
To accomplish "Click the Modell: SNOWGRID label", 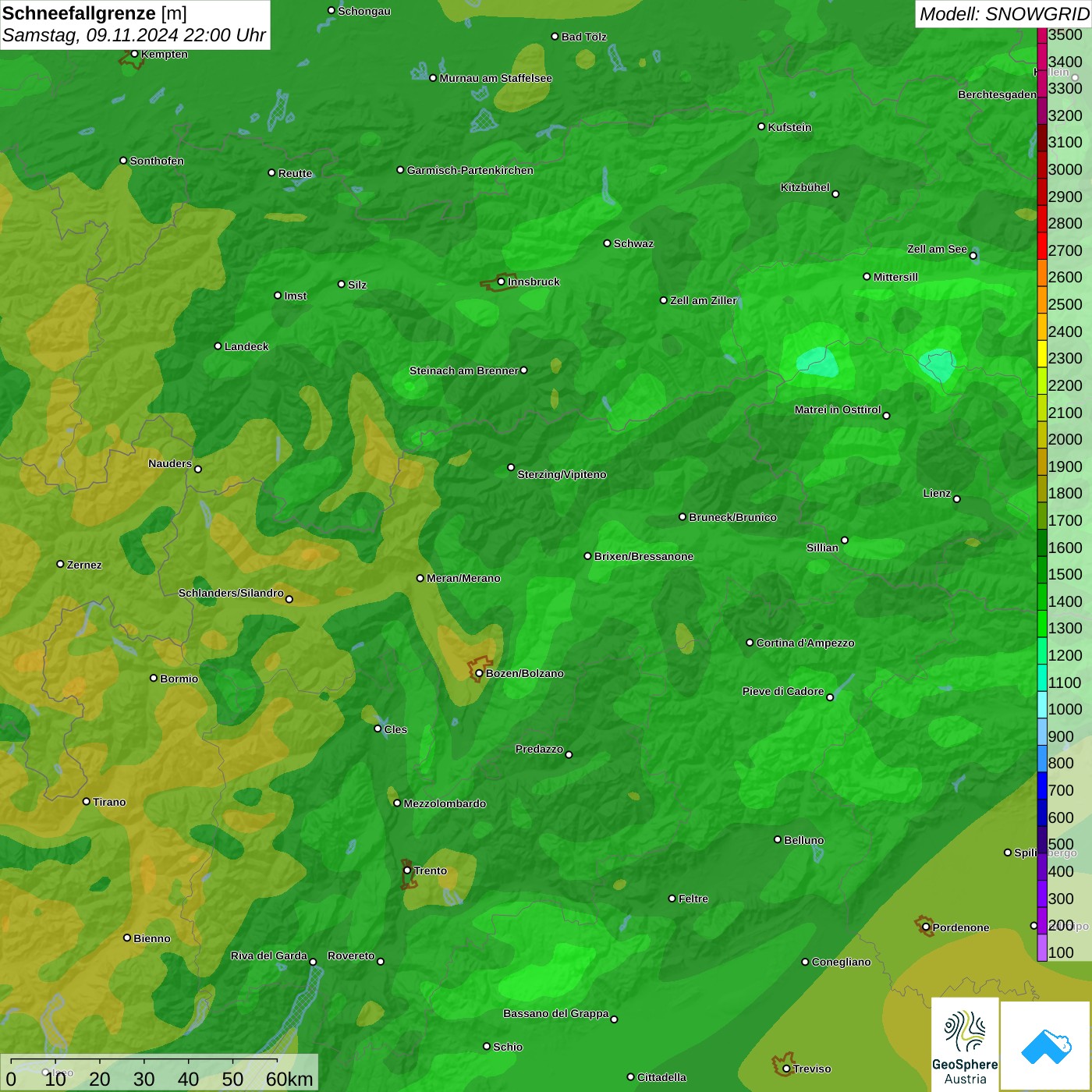I will pos(1004,13).
